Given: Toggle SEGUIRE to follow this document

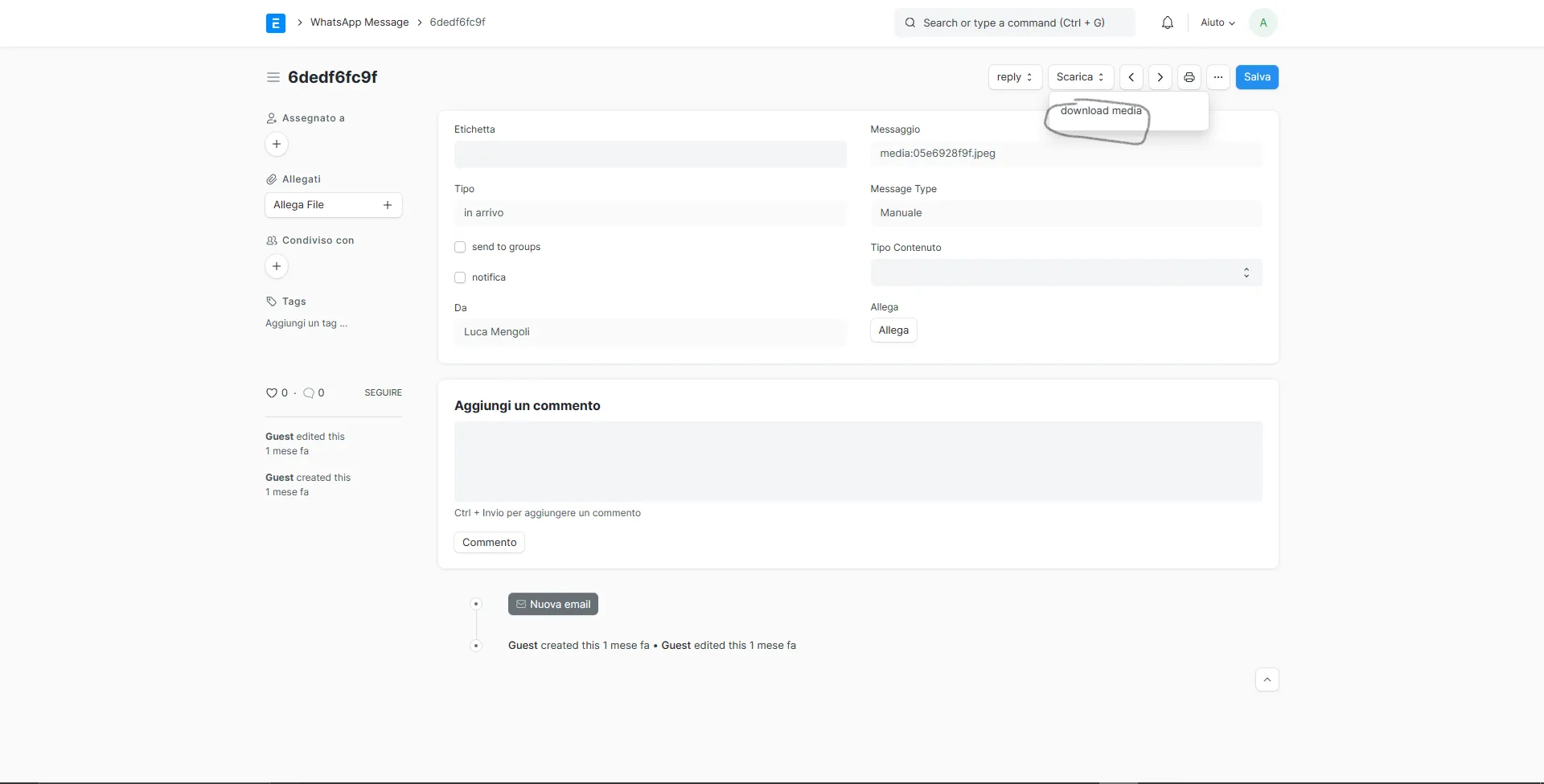Looking at the screenshot, I should (383, 392).
